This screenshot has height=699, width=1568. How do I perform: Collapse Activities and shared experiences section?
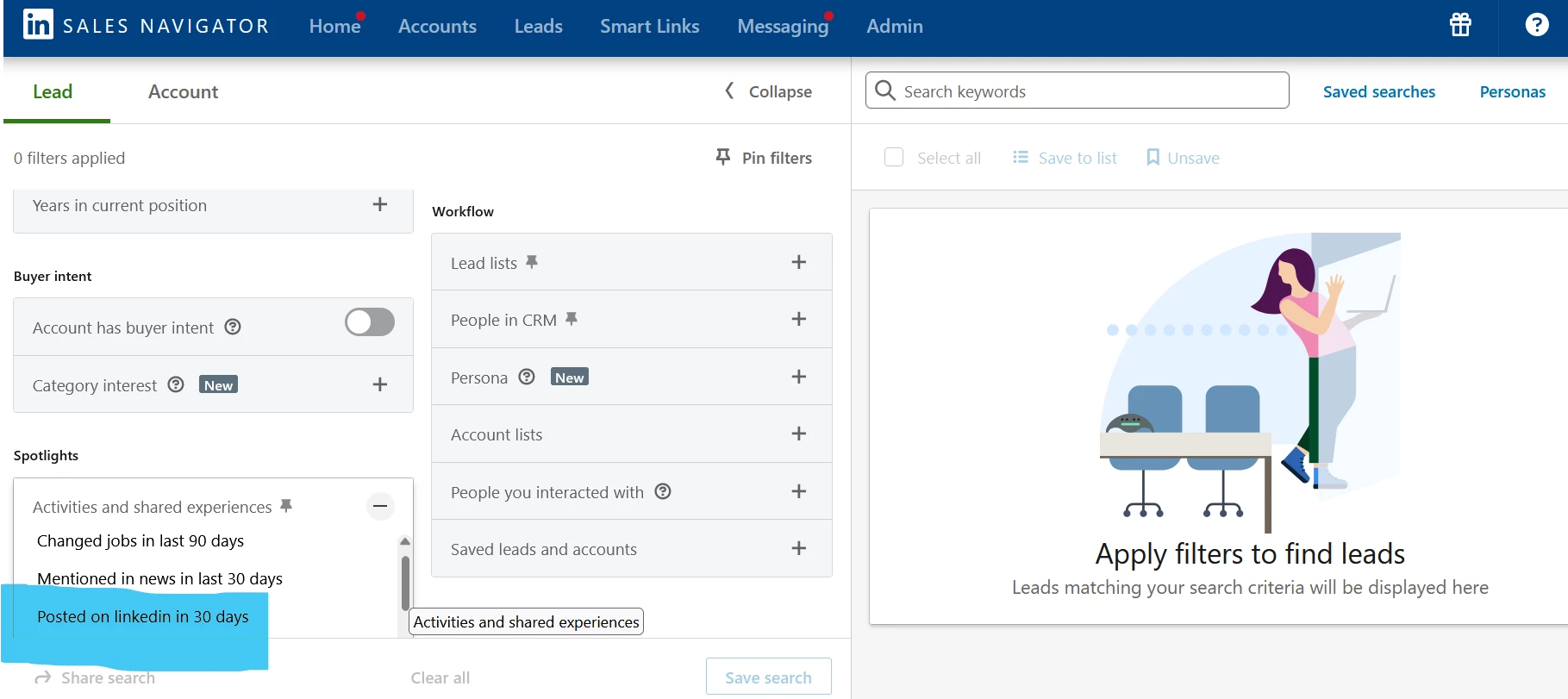point(380,506)
